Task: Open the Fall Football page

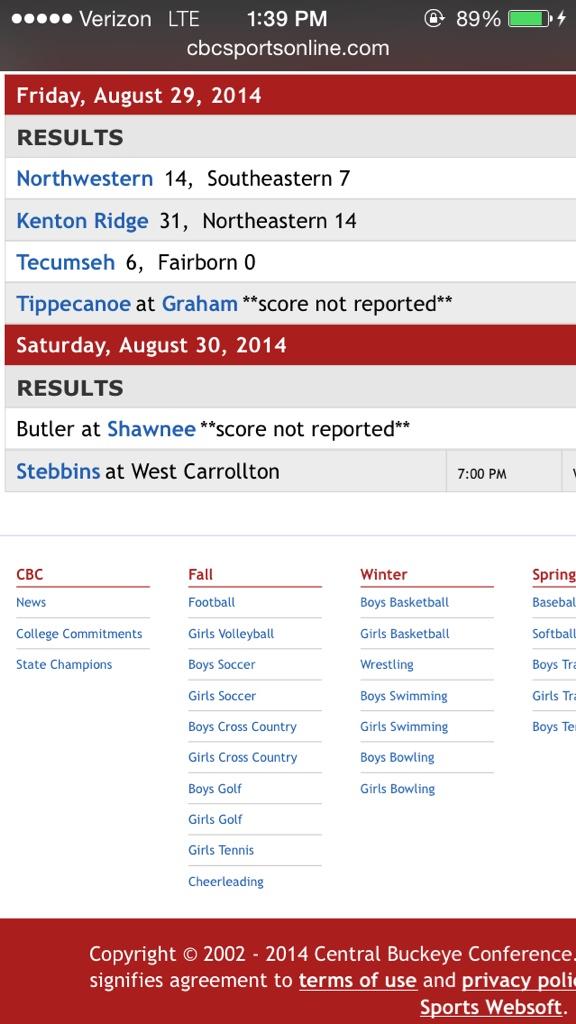Action: (x=212, y=602)
